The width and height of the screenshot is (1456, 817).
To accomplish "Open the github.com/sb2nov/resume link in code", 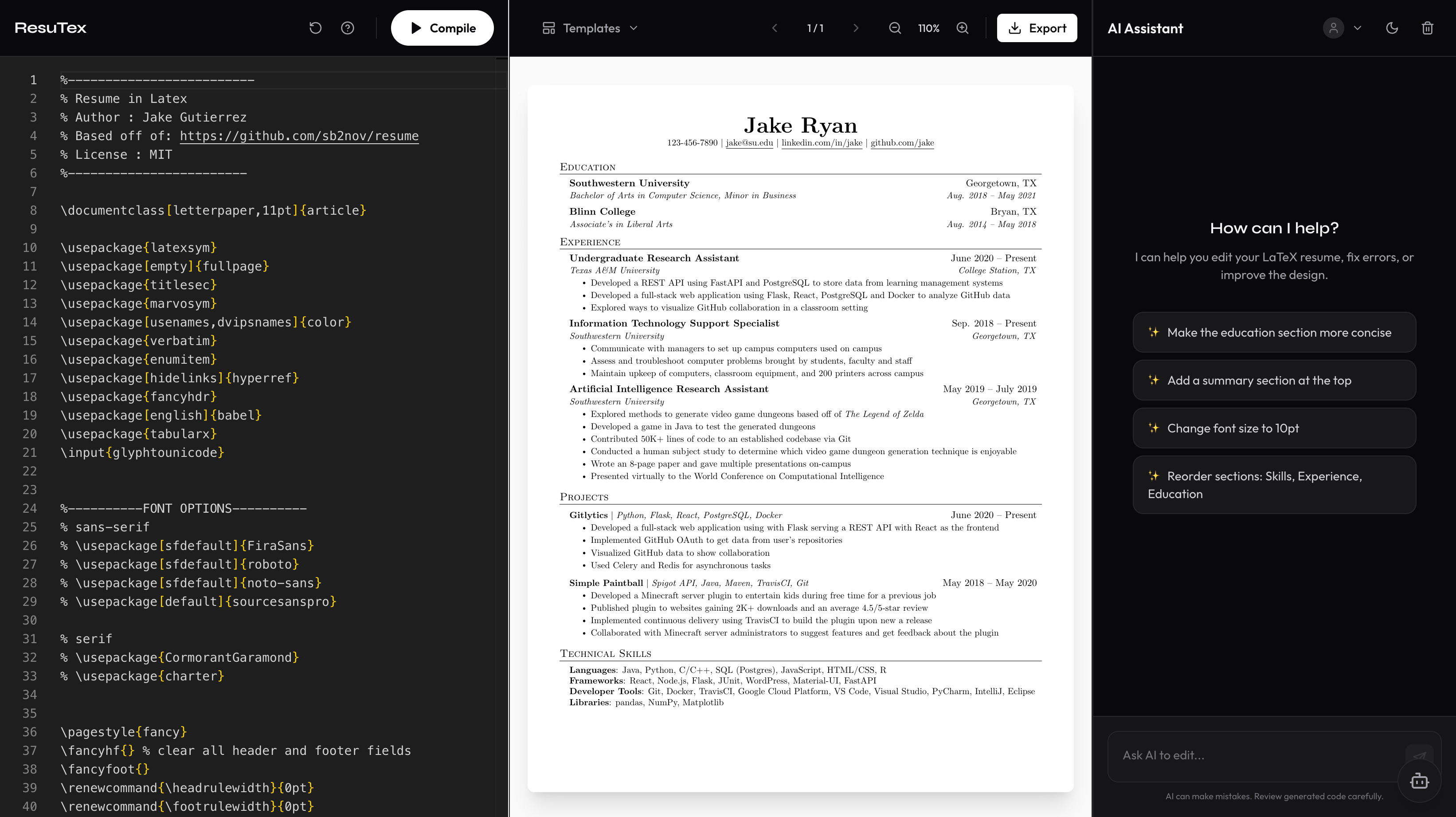I will (299, 136).
